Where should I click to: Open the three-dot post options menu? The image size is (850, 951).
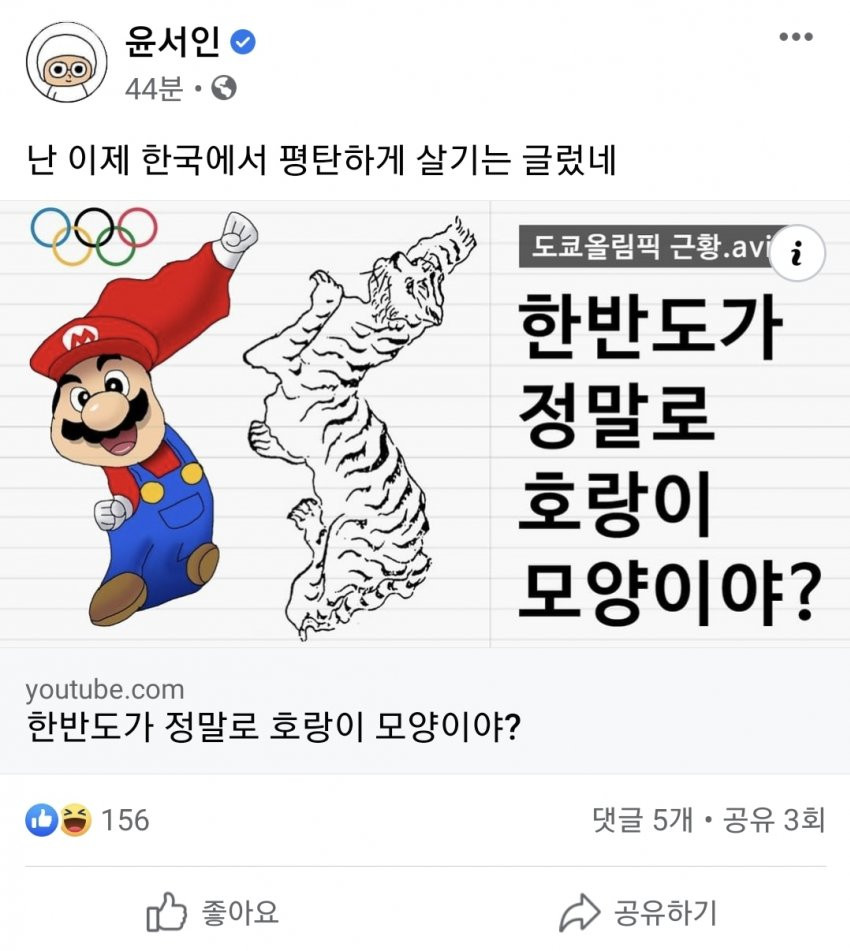(x=795, y=37)
